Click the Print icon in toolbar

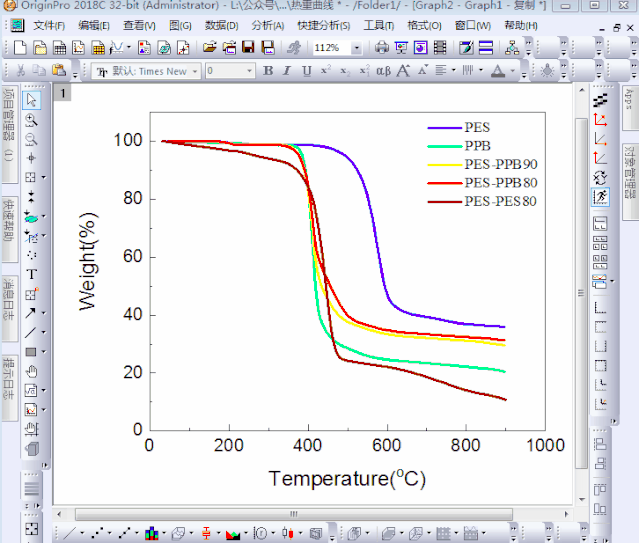tap(382, 47)
